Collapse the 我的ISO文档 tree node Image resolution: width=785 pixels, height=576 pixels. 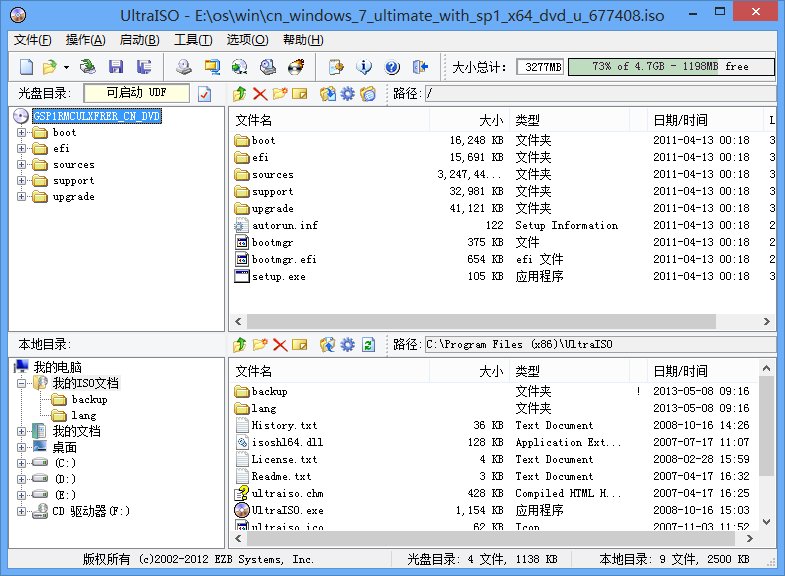pyautogui.click(x=22, y=383)
